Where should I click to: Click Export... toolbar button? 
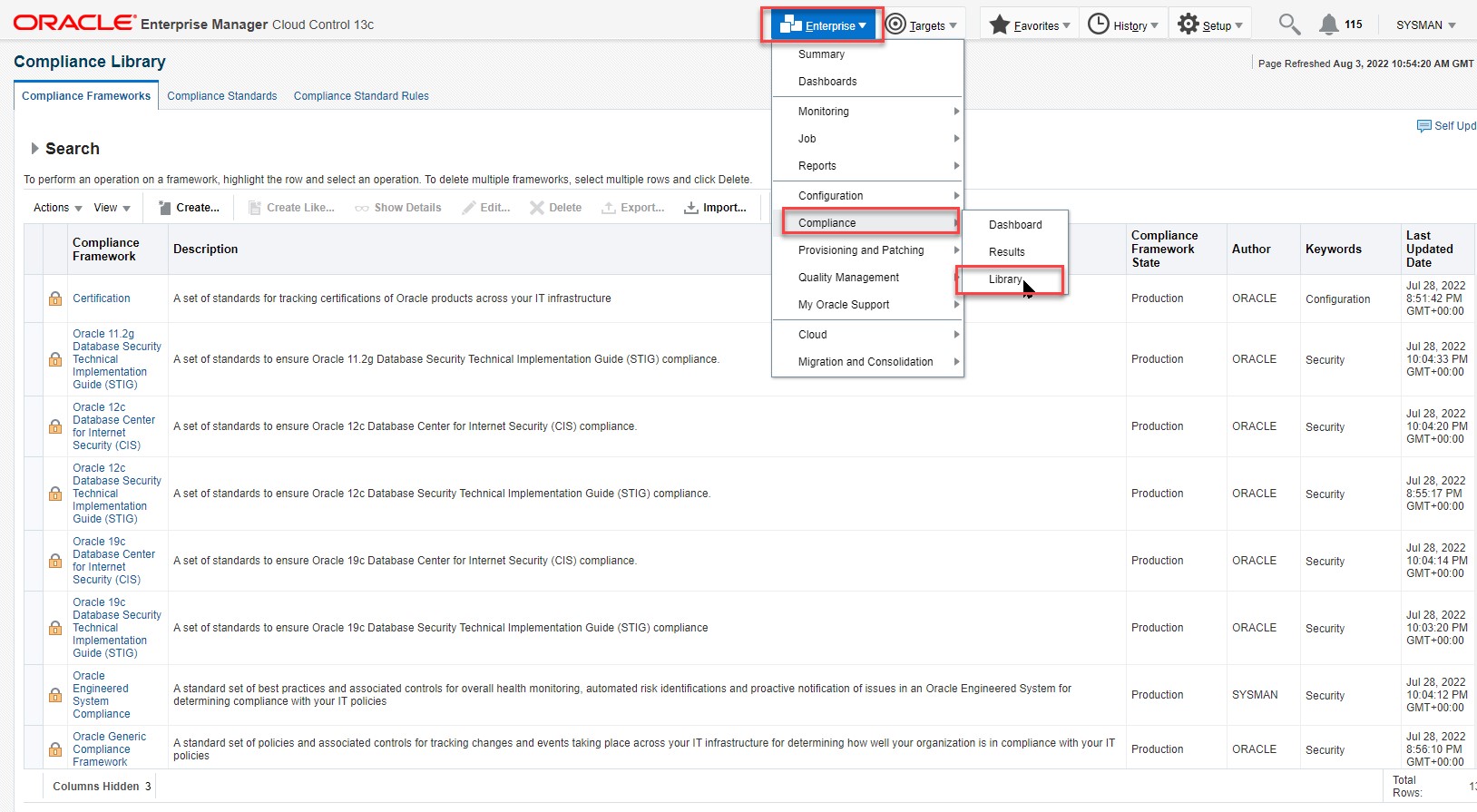pyautogui.click(x=633, y=208)
